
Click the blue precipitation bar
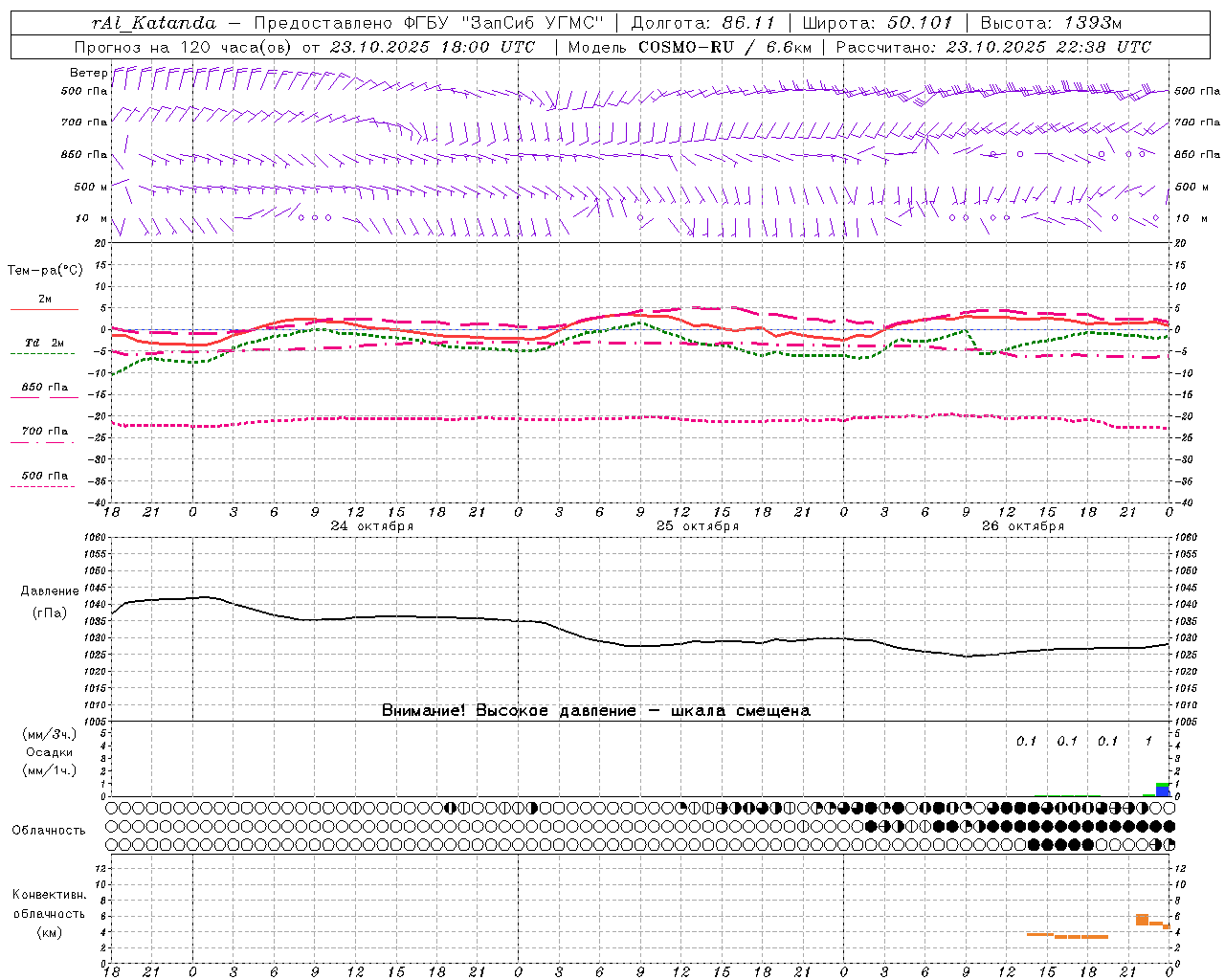pos(1163,791)
